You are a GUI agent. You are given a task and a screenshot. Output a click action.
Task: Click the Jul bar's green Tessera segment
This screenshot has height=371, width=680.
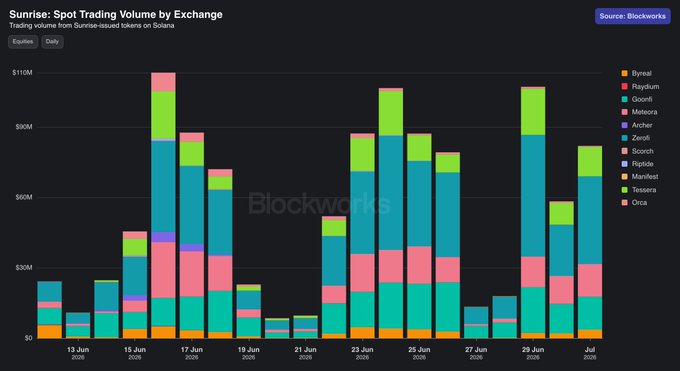590,161
